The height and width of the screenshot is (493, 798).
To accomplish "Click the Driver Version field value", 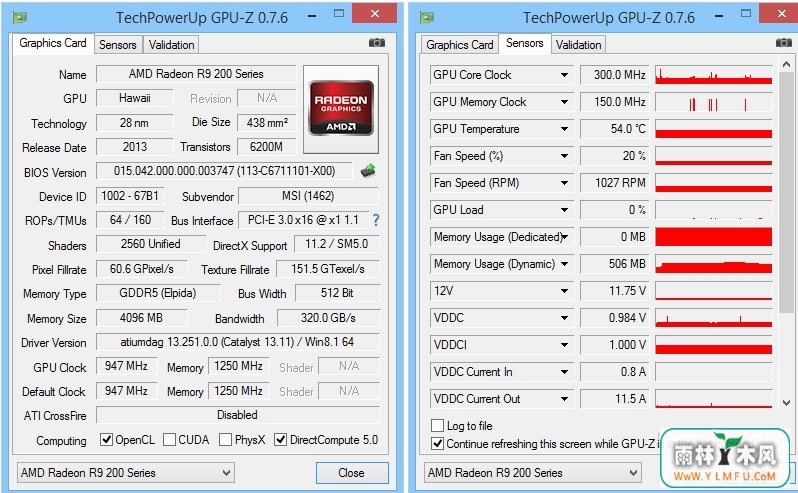I will [x=237, y=342].
